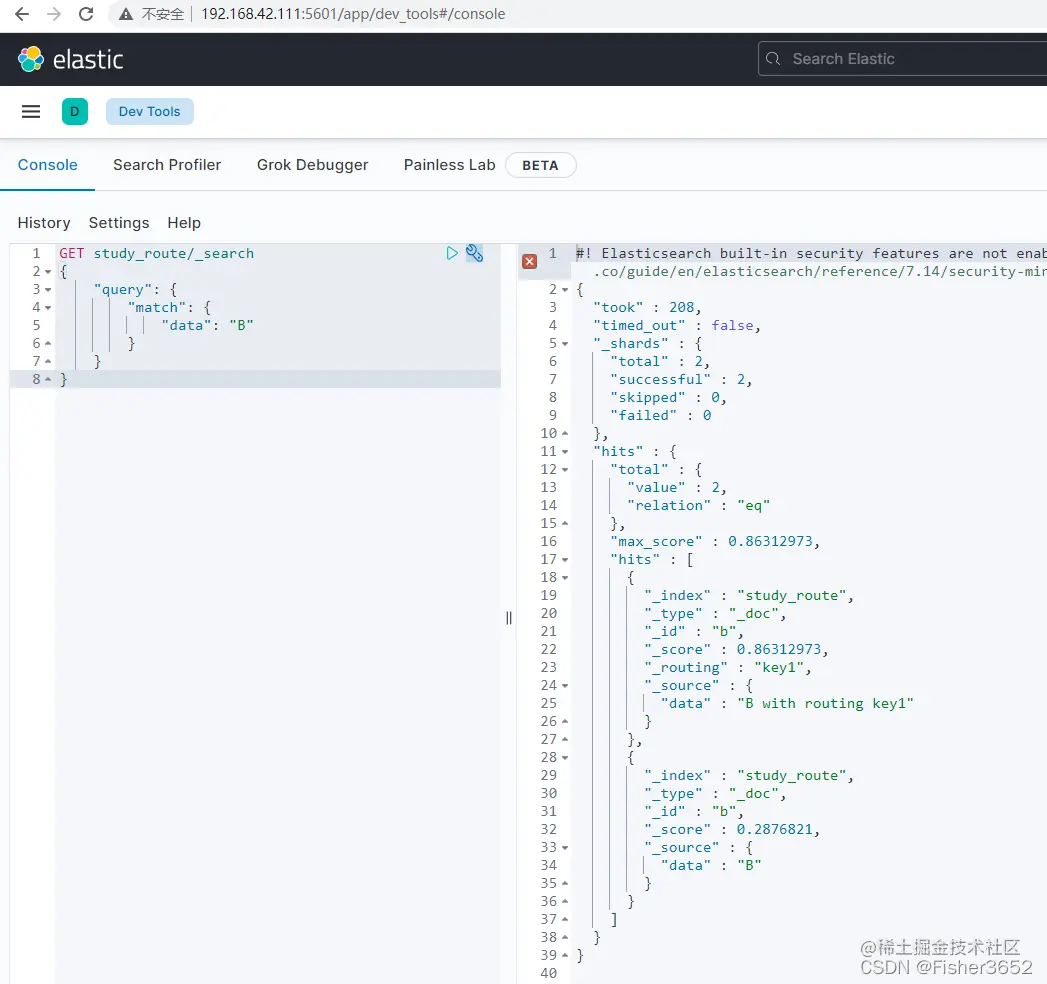The height and width of the screenshot is (984, 1047).
Task: Open the Dev Tools breadcrumb
Action: pos(150,111)
